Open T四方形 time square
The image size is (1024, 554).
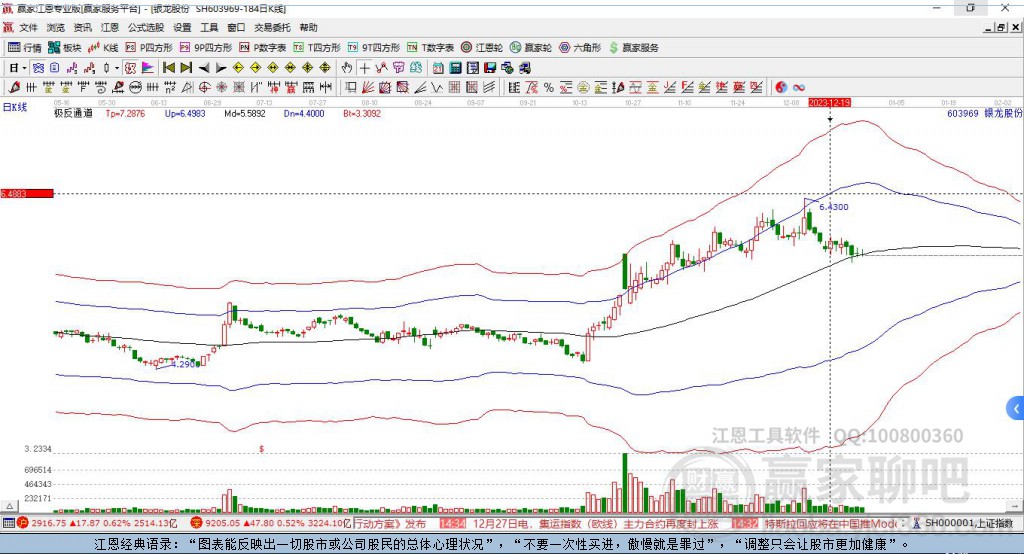pyautogui.click(x=317, y=48)
